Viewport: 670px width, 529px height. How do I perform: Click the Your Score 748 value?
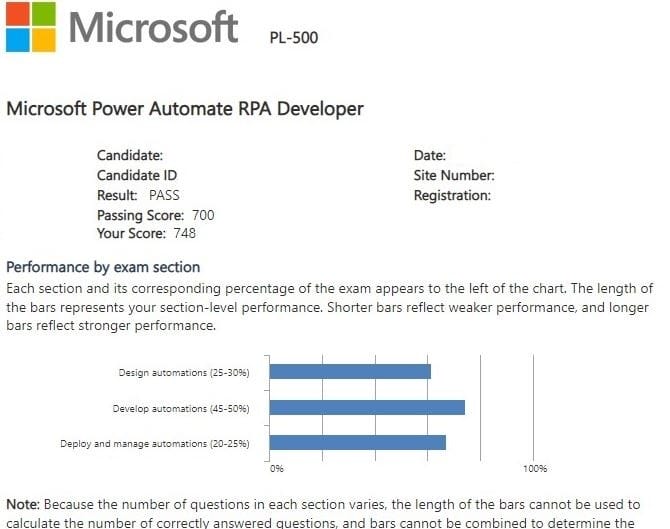click(184, 233)
